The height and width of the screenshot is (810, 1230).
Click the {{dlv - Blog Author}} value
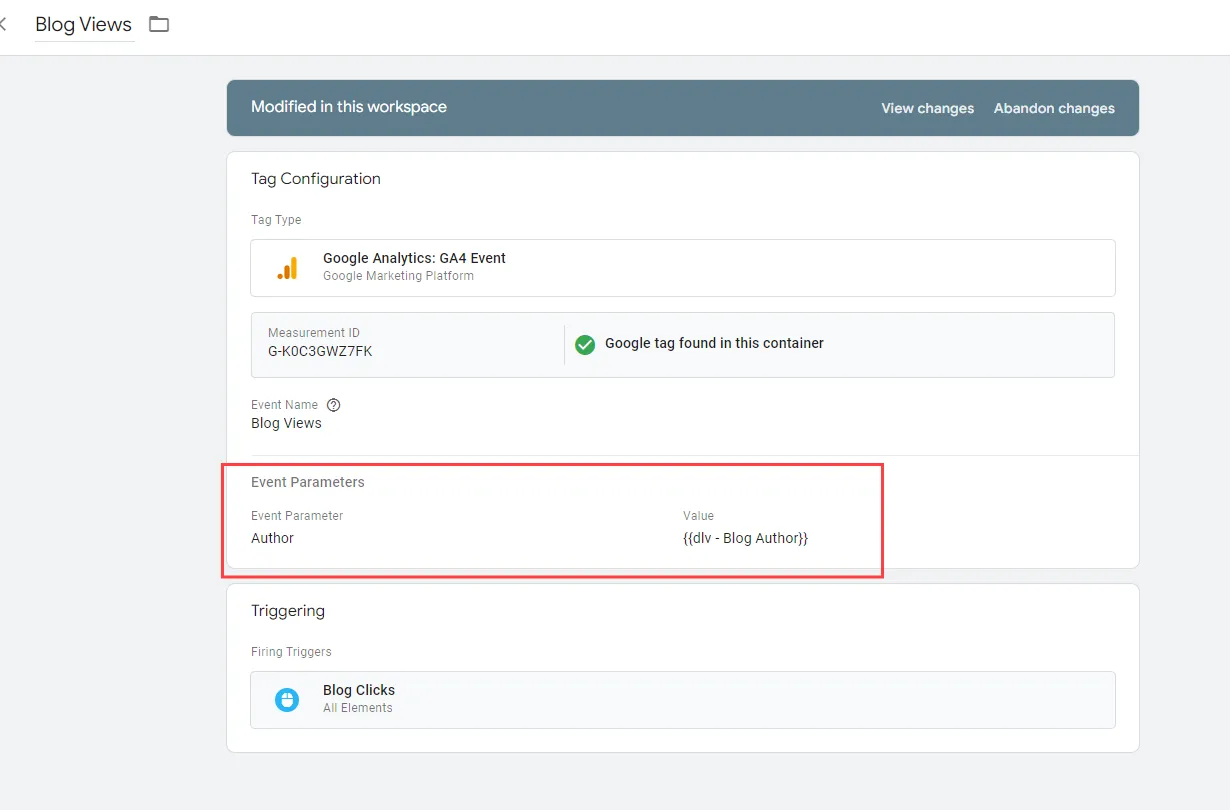(x=745, y=538)
